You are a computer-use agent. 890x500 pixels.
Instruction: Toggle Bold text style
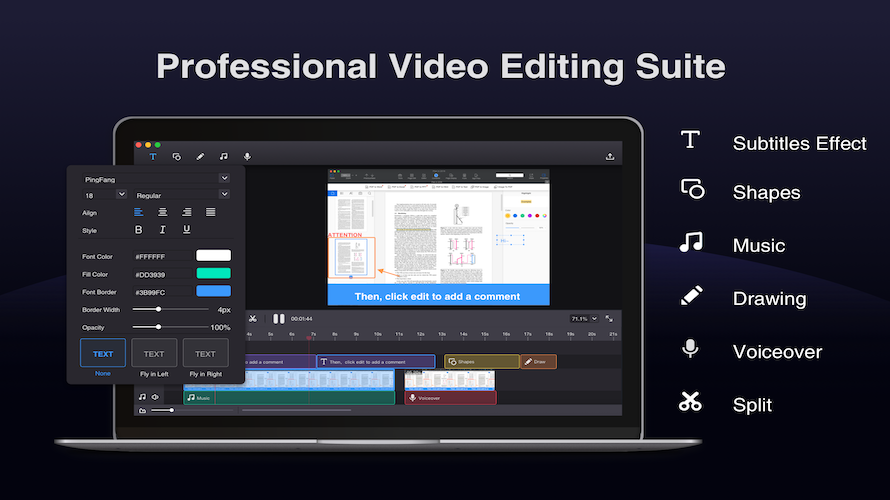139,230
